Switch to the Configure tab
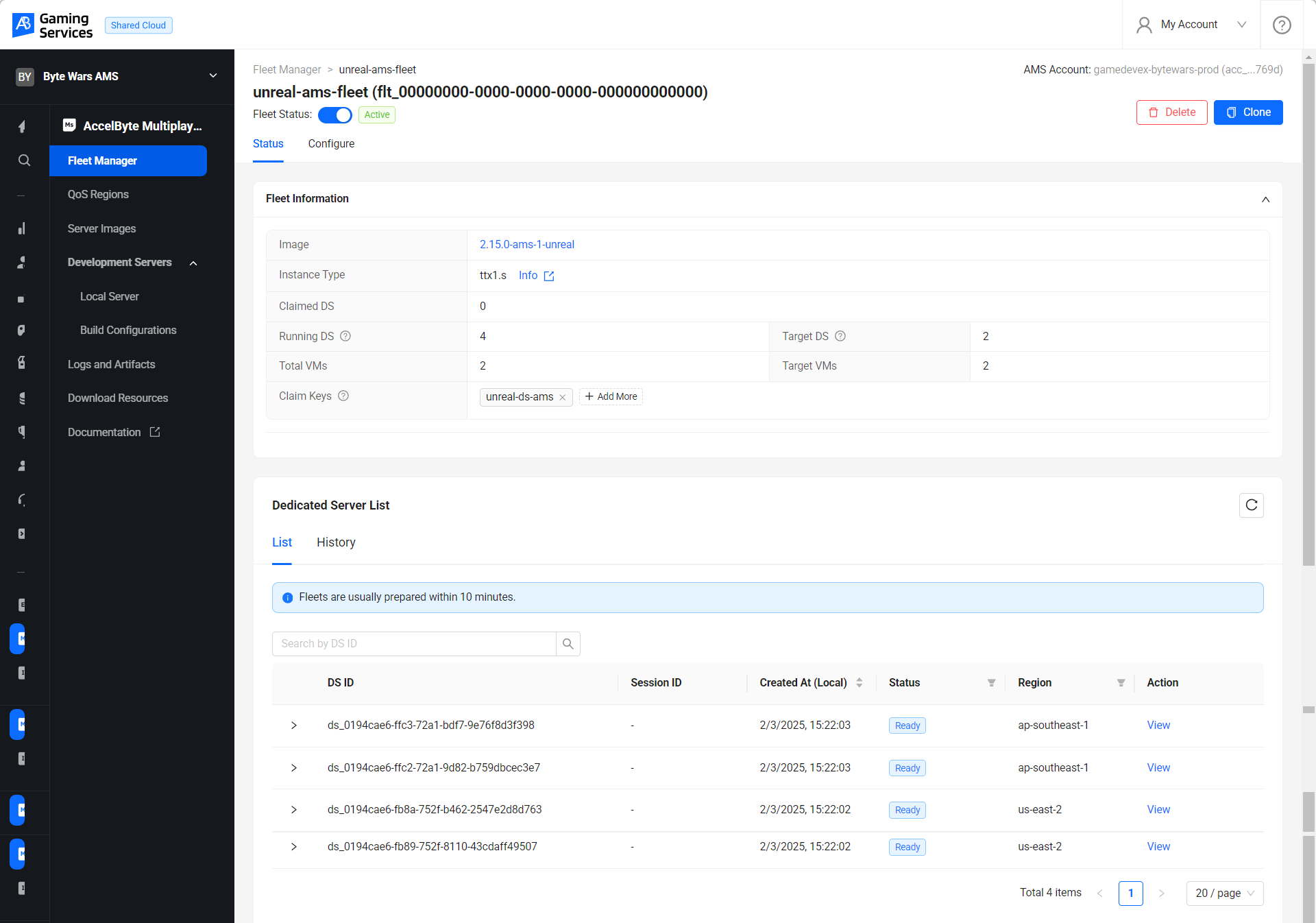Image resolution: width=1316 pixels, height=923 pixels. click(x=332, y=143)
